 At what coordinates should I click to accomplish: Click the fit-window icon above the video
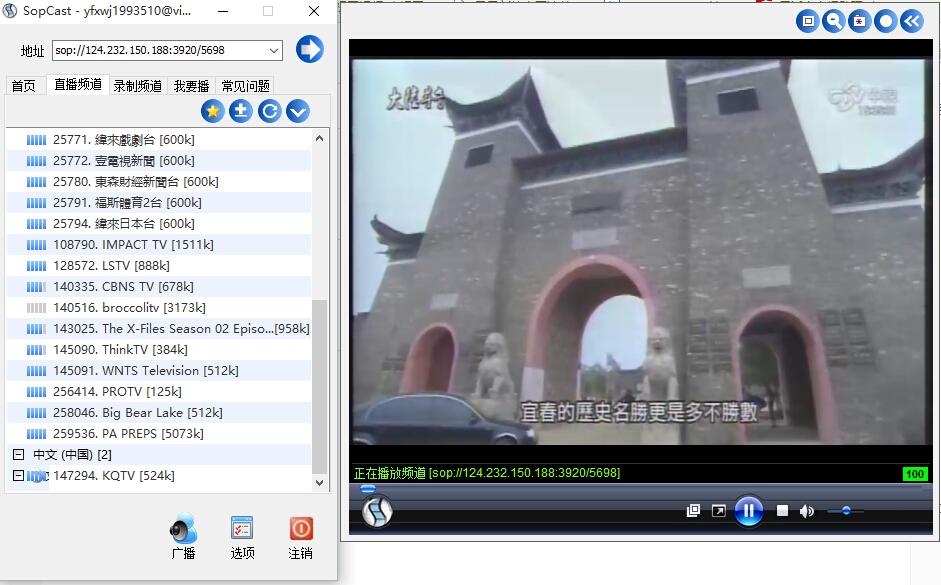point(808,22)
